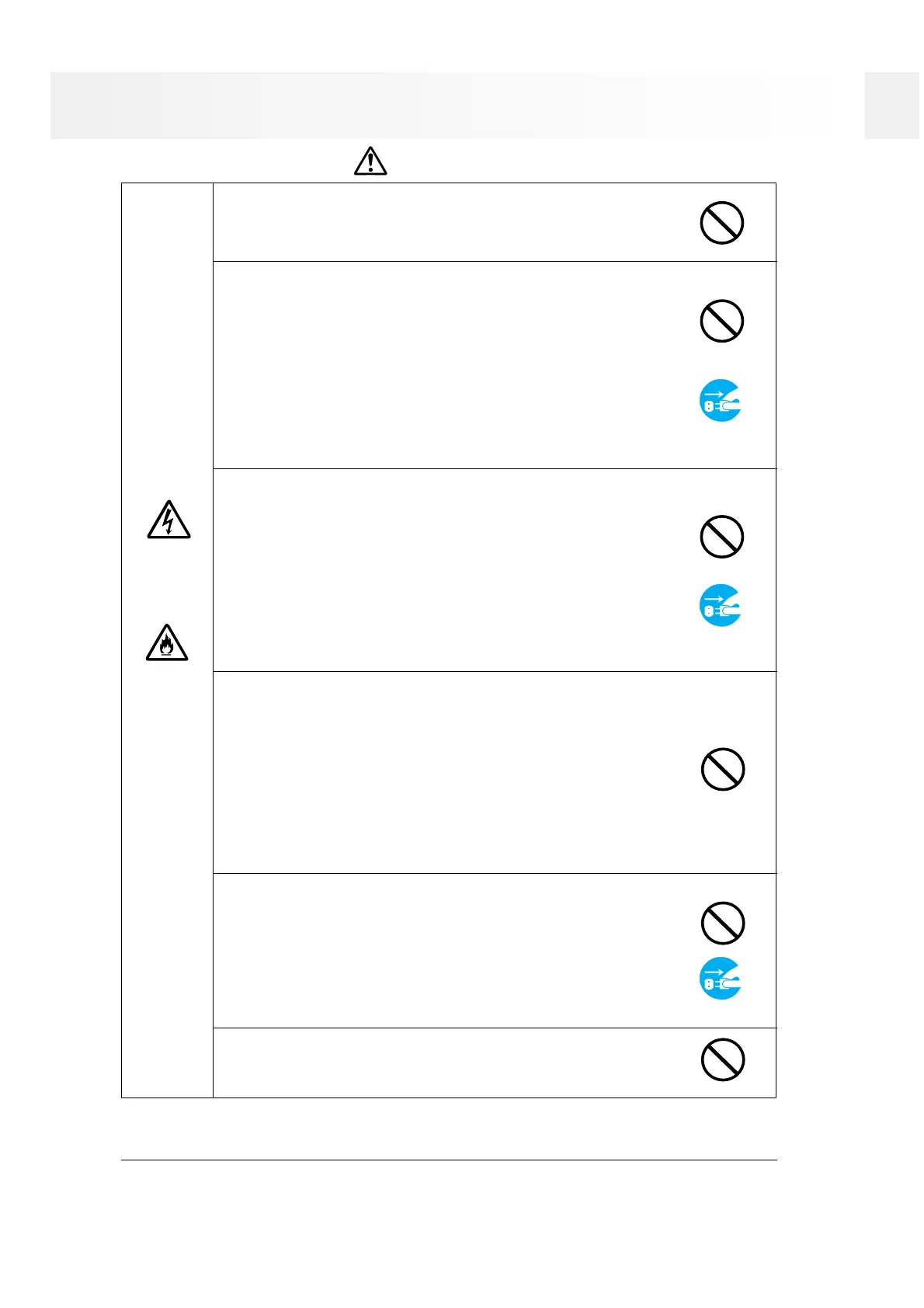Select the prohibition symbol in the fifth table row
The width and height of the screenshot is (924, 1308).
(722, 923)
